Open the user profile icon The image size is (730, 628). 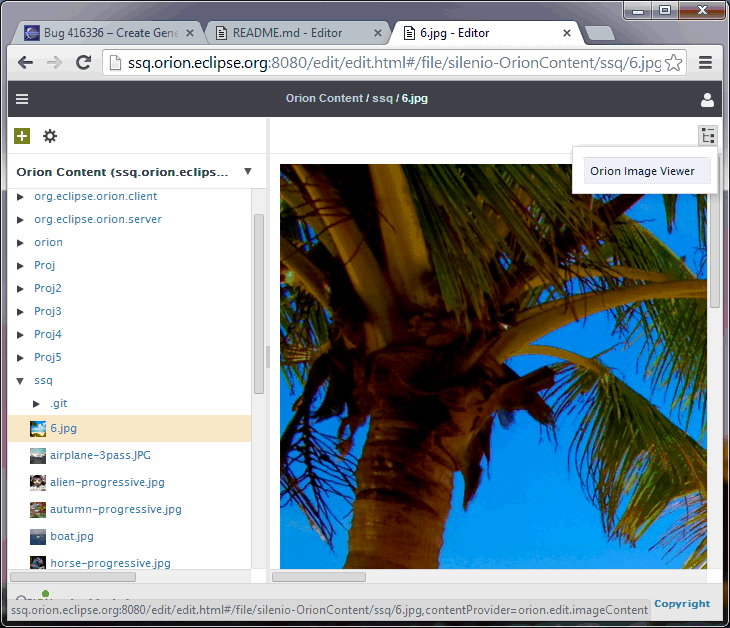[x=707, y=99]
